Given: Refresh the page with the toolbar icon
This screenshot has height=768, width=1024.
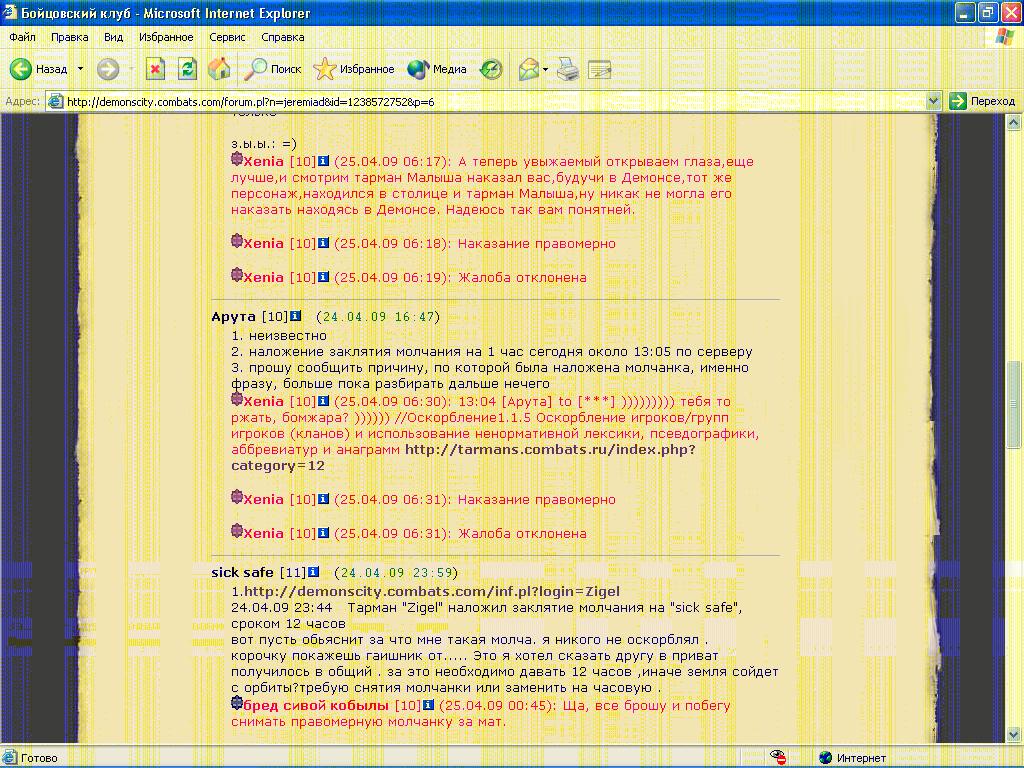Looking at the screenshot, I should (187, 69).
